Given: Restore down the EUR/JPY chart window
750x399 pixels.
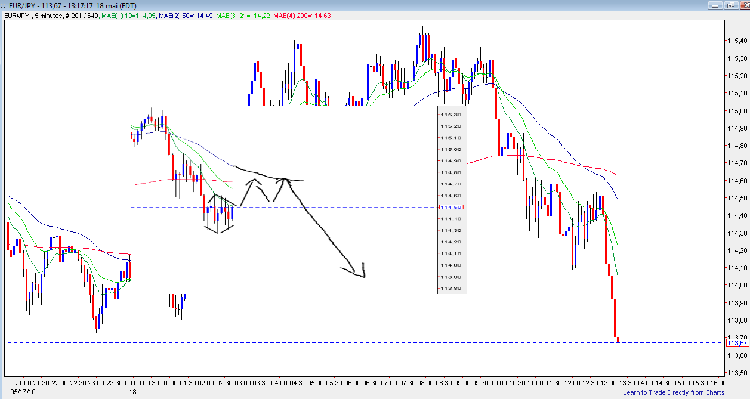Looking at the screenshot, I should tap(730, 5).
